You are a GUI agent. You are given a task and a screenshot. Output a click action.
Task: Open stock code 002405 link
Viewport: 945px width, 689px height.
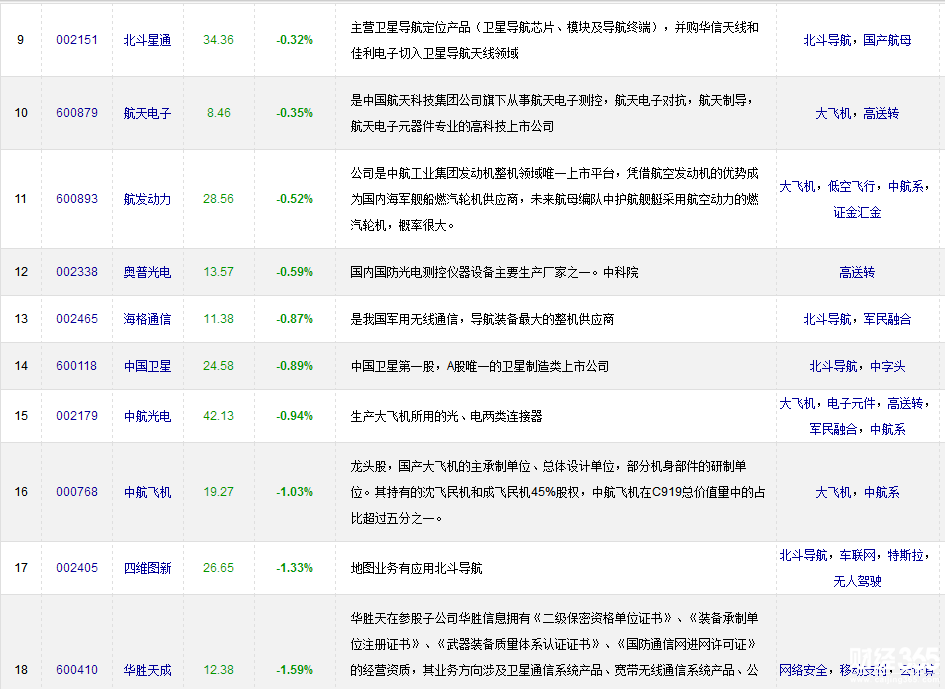[77, 568]
